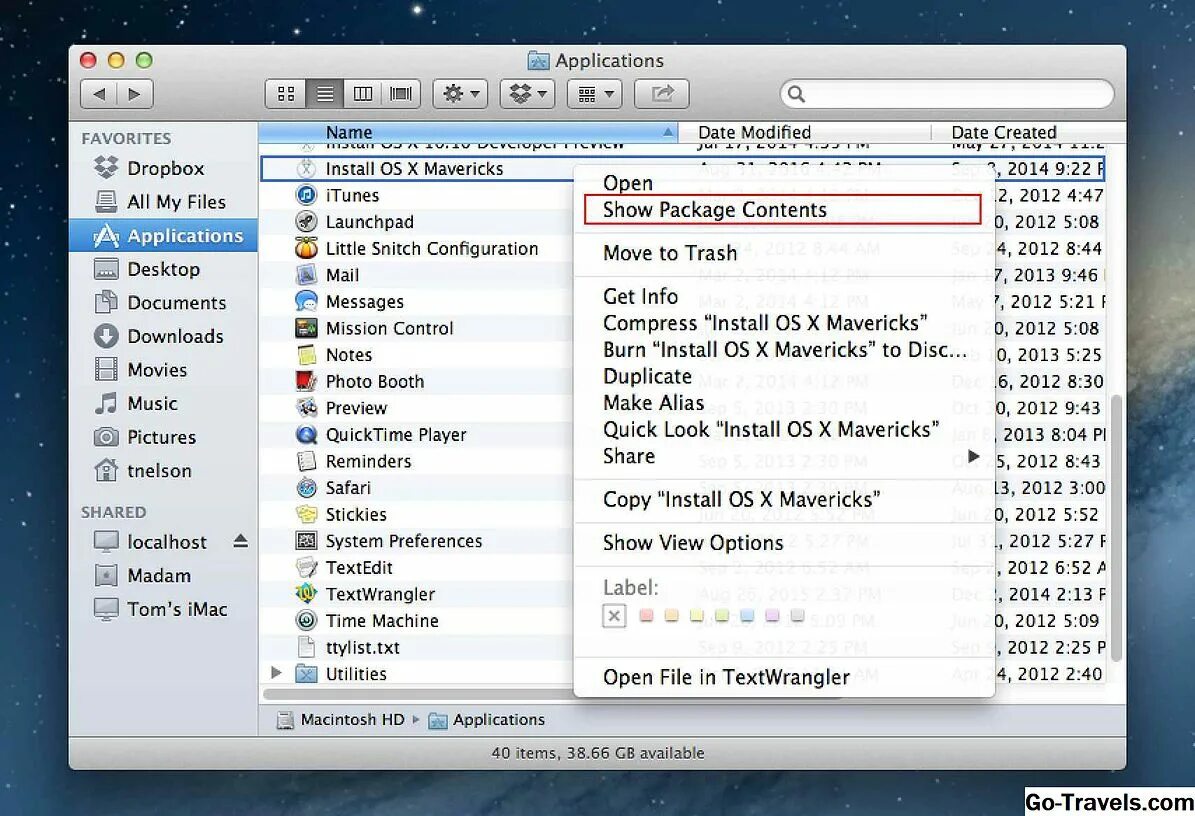Open the item arrangement dropdown

(x=594, y=94)
